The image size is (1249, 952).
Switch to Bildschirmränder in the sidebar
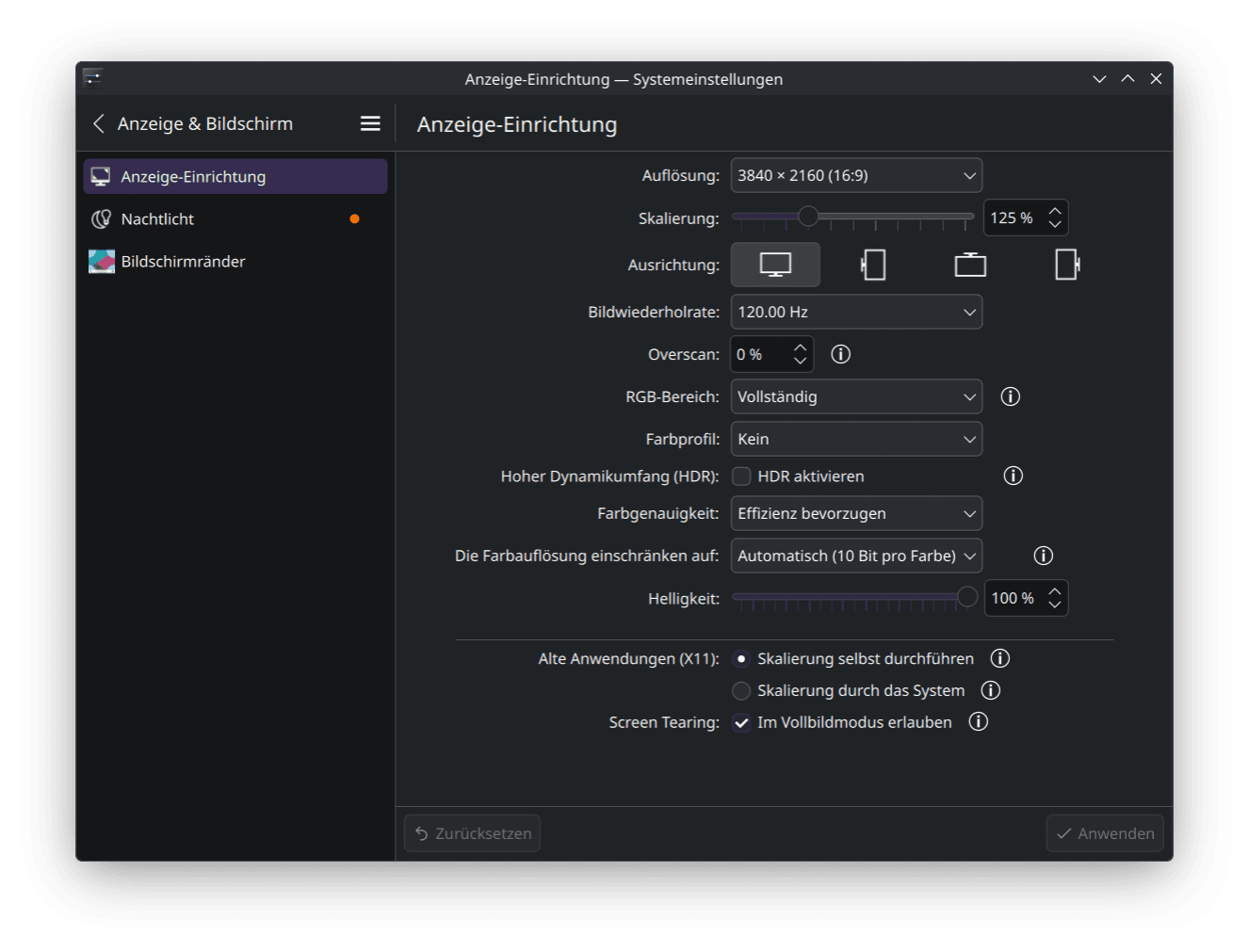[x=183, y=261]
